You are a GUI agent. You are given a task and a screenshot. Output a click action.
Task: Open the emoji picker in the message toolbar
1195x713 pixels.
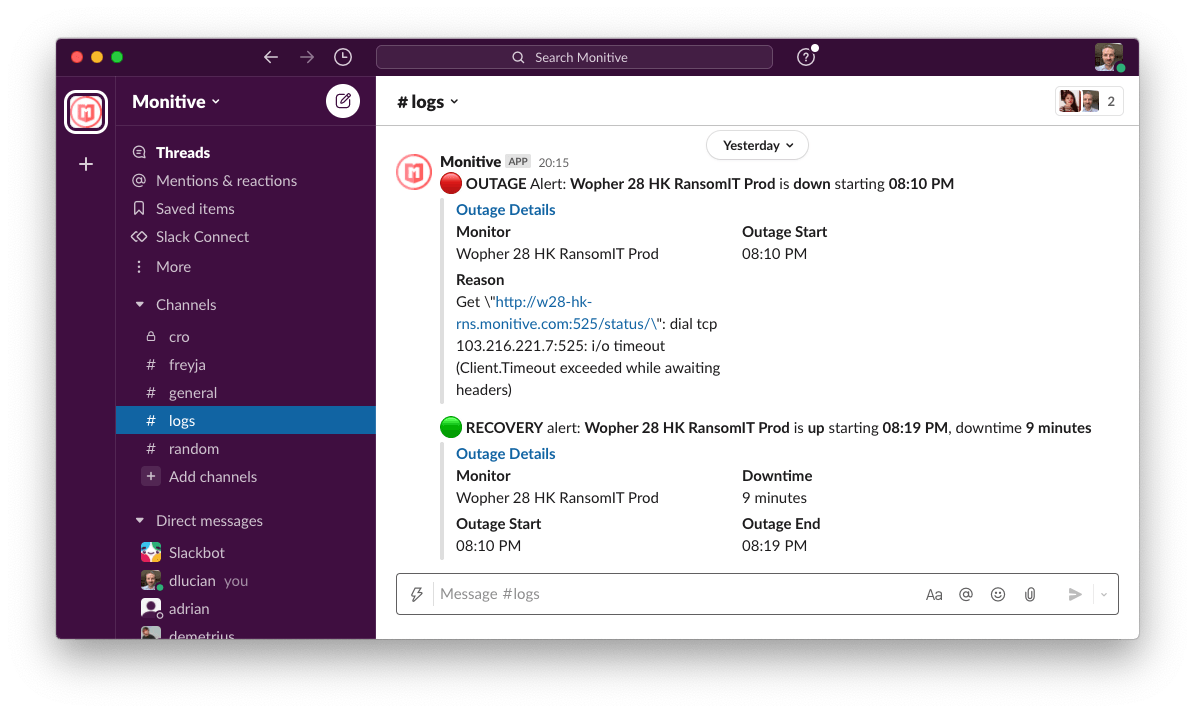tap(998, 593)
